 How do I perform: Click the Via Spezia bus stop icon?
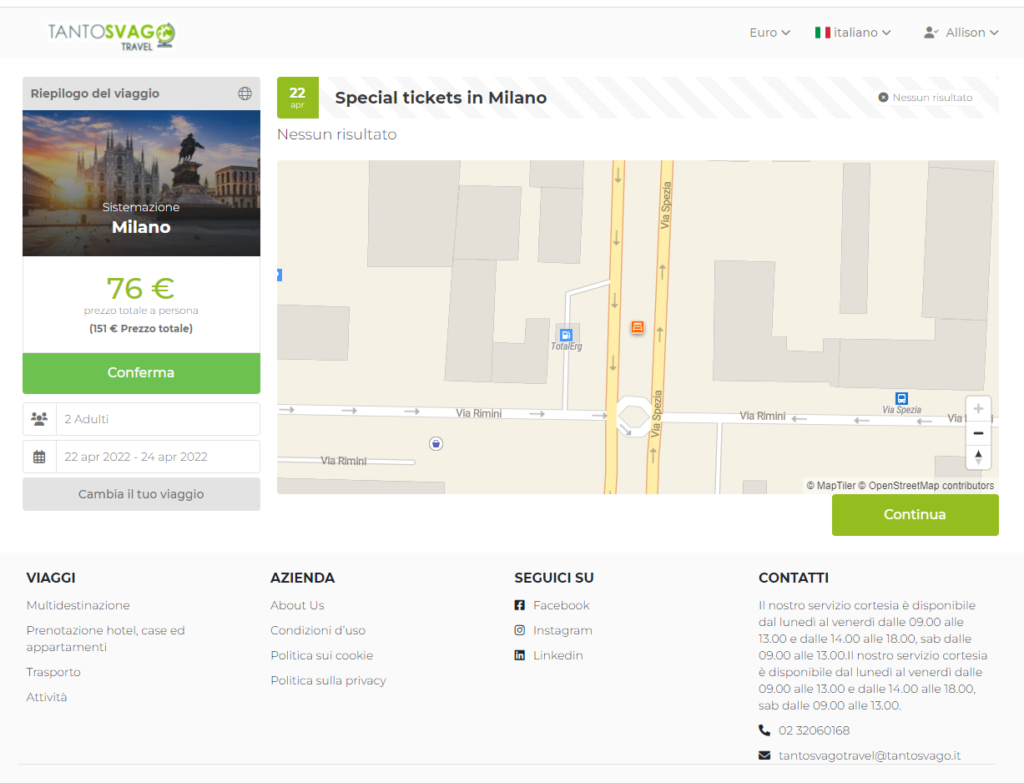point(901,398)
